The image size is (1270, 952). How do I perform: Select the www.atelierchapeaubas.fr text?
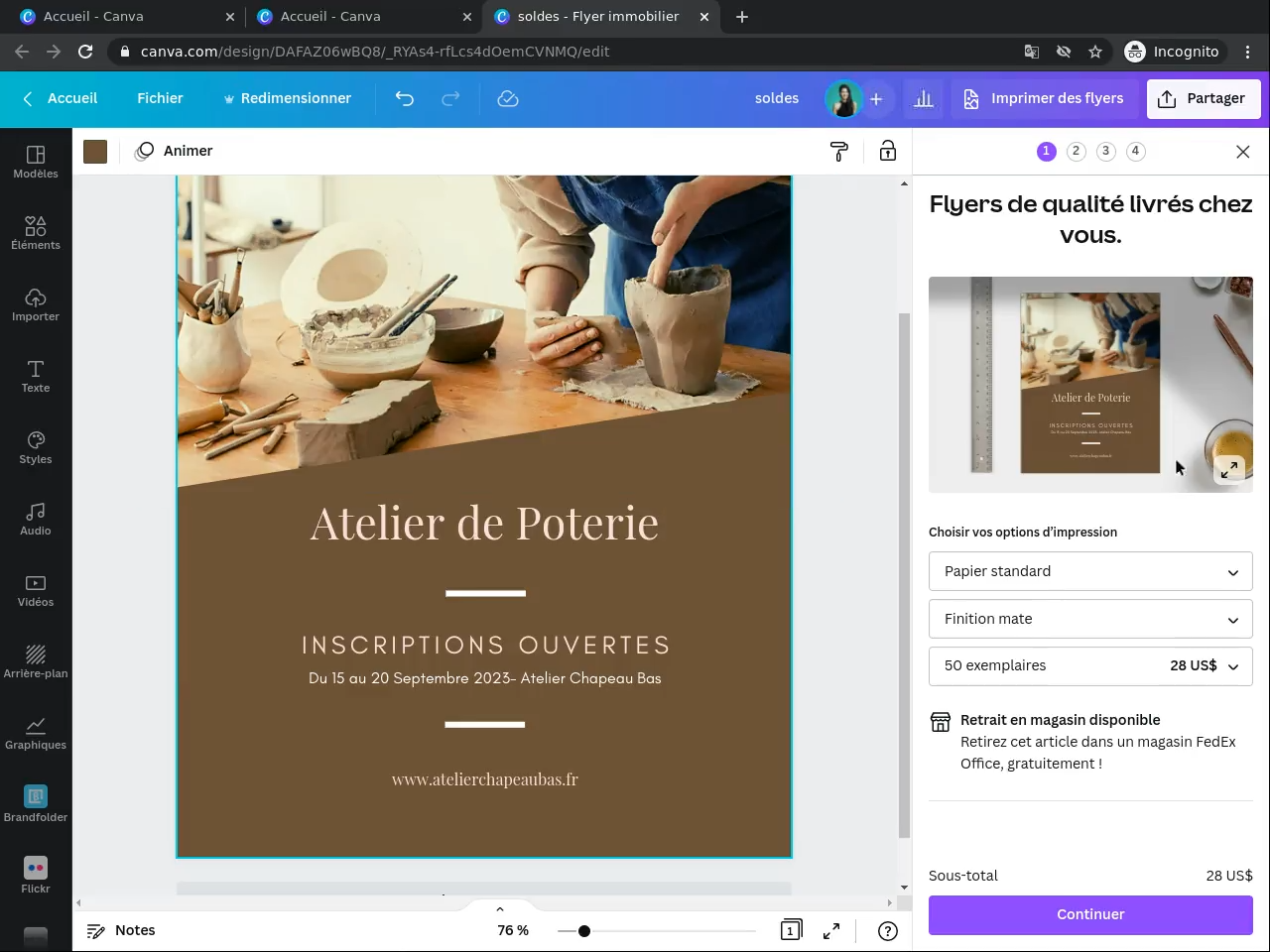pos(485,779)
